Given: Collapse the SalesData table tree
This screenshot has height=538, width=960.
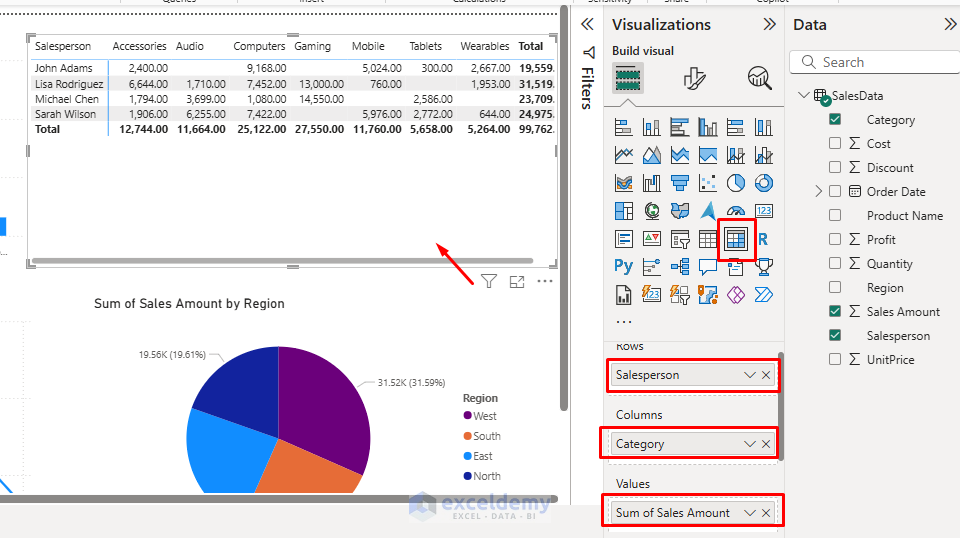Looking at the screenshot, I should [804, 95].
